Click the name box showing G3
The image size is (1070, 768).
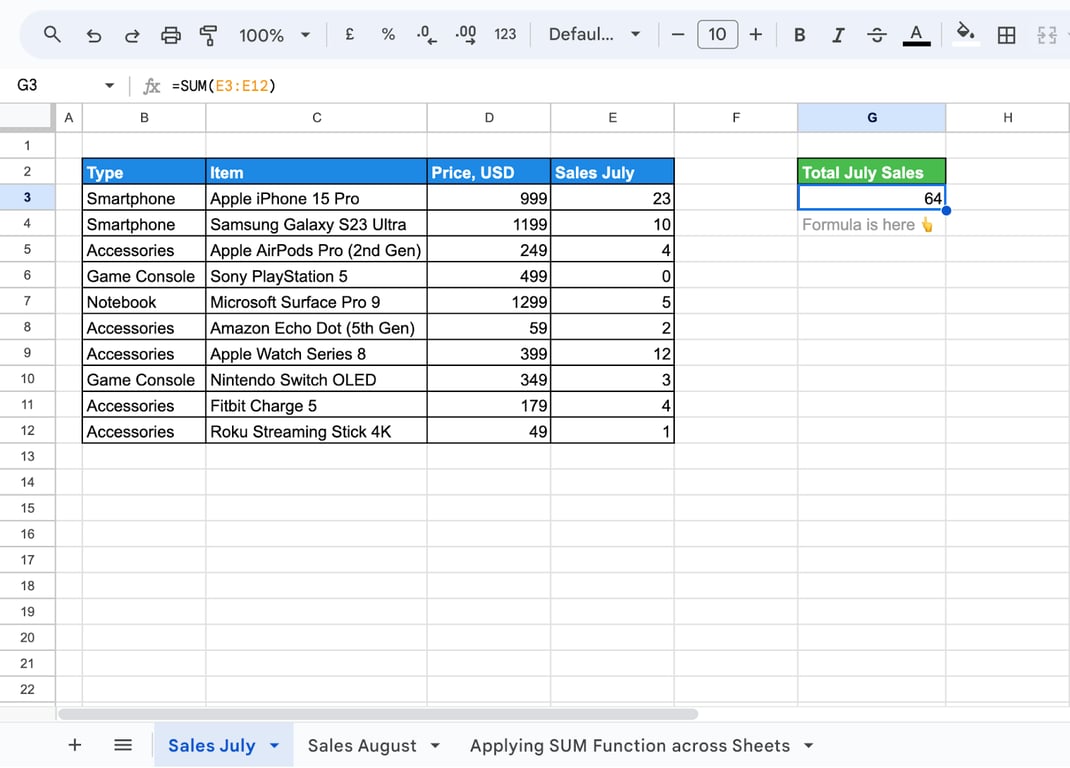pos(58,85)
